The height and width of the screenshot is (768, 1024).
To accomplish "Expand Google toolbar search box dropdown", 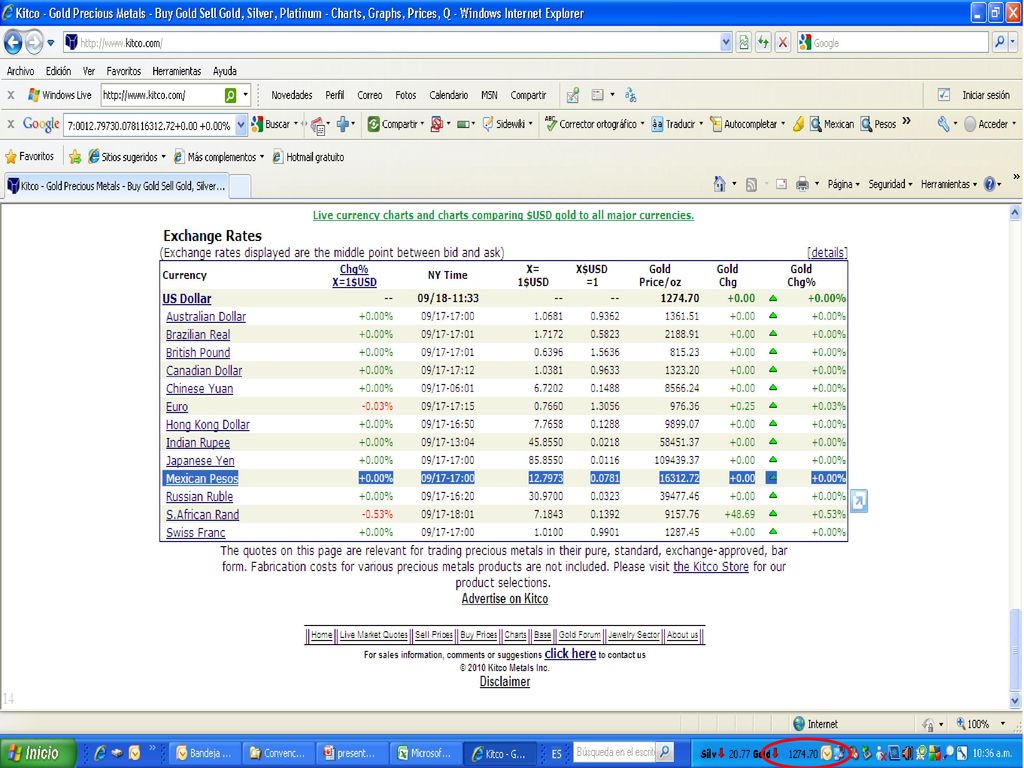I will click(241, 125).
